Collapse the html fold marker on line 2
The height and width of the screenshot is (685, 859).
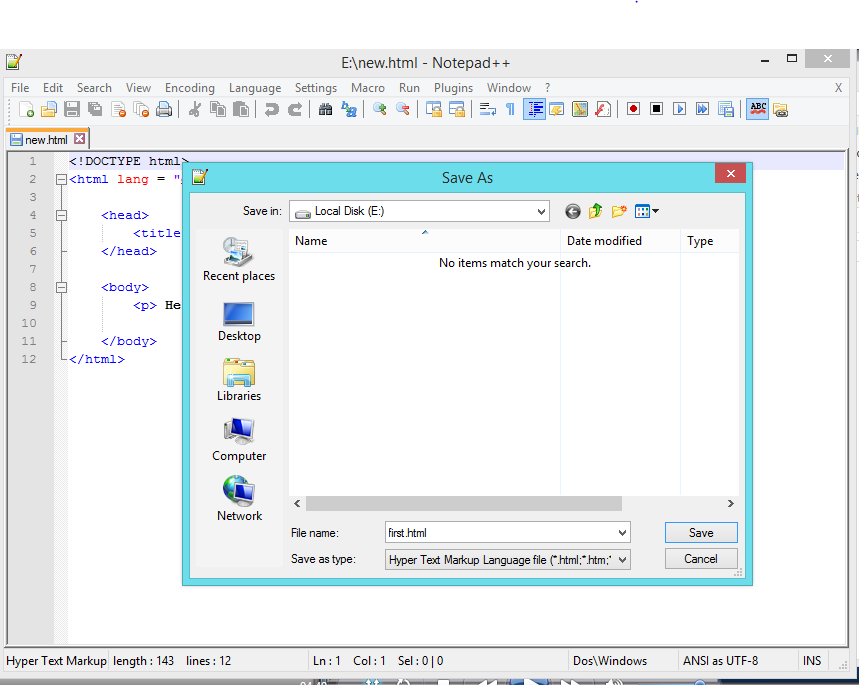point(61,179)
